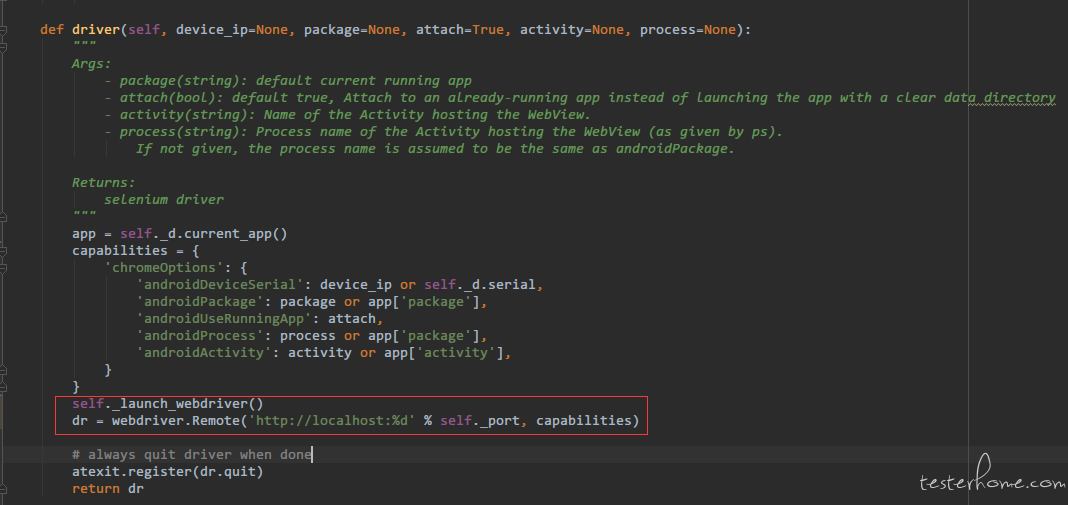Click docstring line 'If not given, the process name'
Viewport: 1068px width, 505px height.
pyautogui.click(x=435, y=149)
